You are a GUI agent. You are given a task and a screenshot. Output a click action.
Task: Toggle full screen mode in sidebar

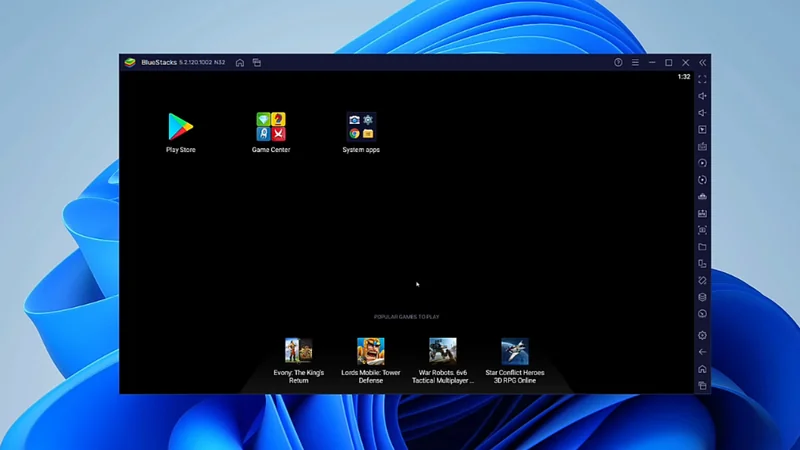tap(702, 79)
